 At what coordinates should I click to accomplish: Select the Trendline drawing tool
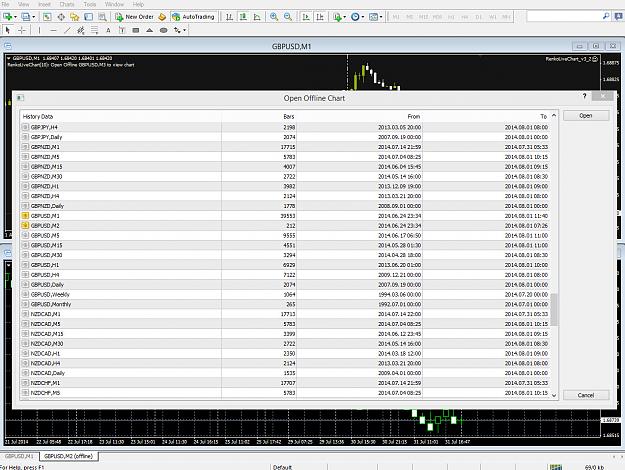click(x=67, y=30)
